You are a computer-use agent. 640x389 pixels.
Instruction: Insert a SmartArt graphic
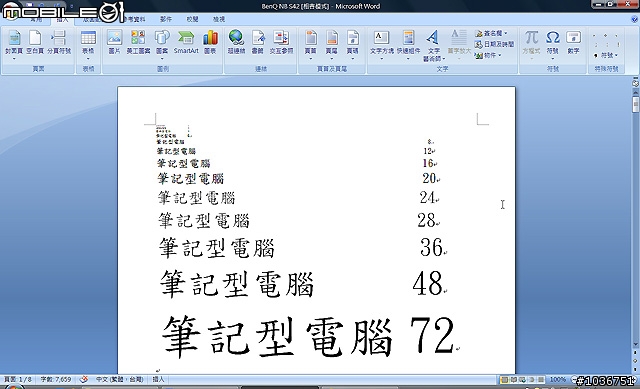186,43
